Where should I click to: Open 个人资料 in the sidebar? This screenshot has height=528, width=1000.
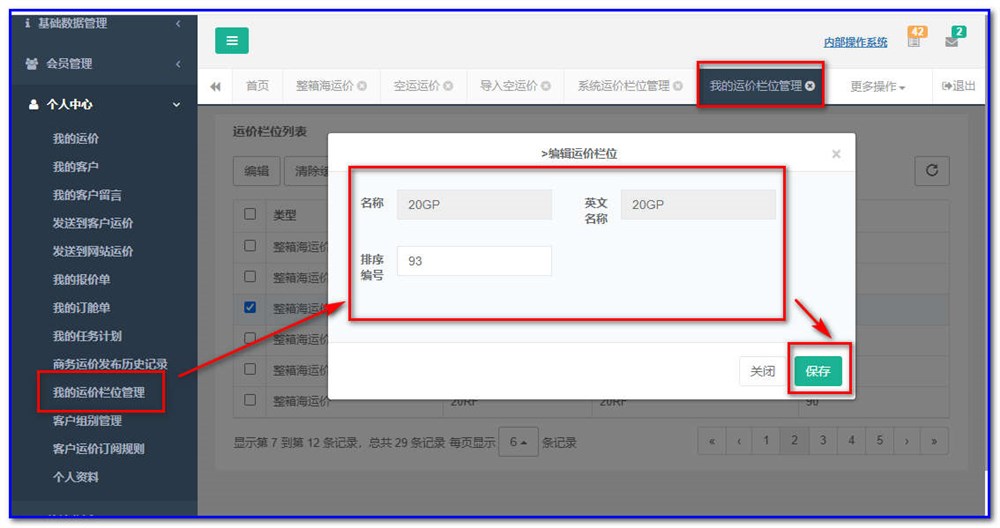click(76, 477)
